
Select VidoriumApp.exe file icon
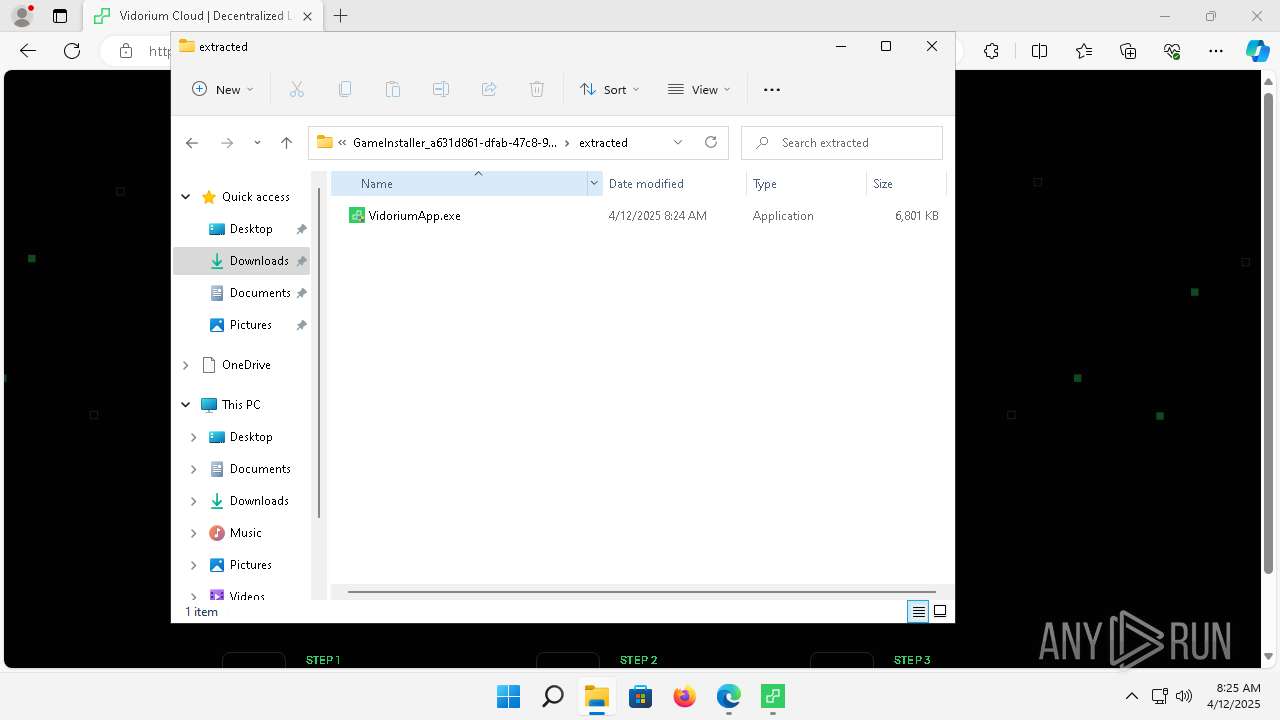(356, 215)
